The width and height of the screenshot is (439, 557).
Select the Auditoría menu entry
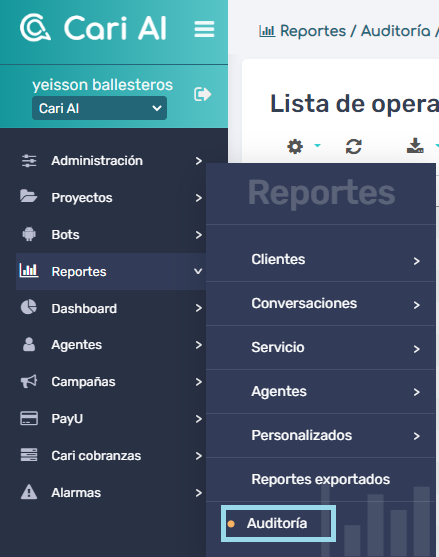(278, 524)
